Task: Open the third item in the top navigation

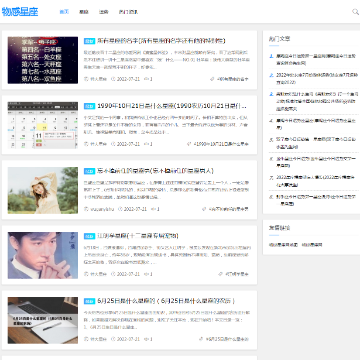Action: 103,12
